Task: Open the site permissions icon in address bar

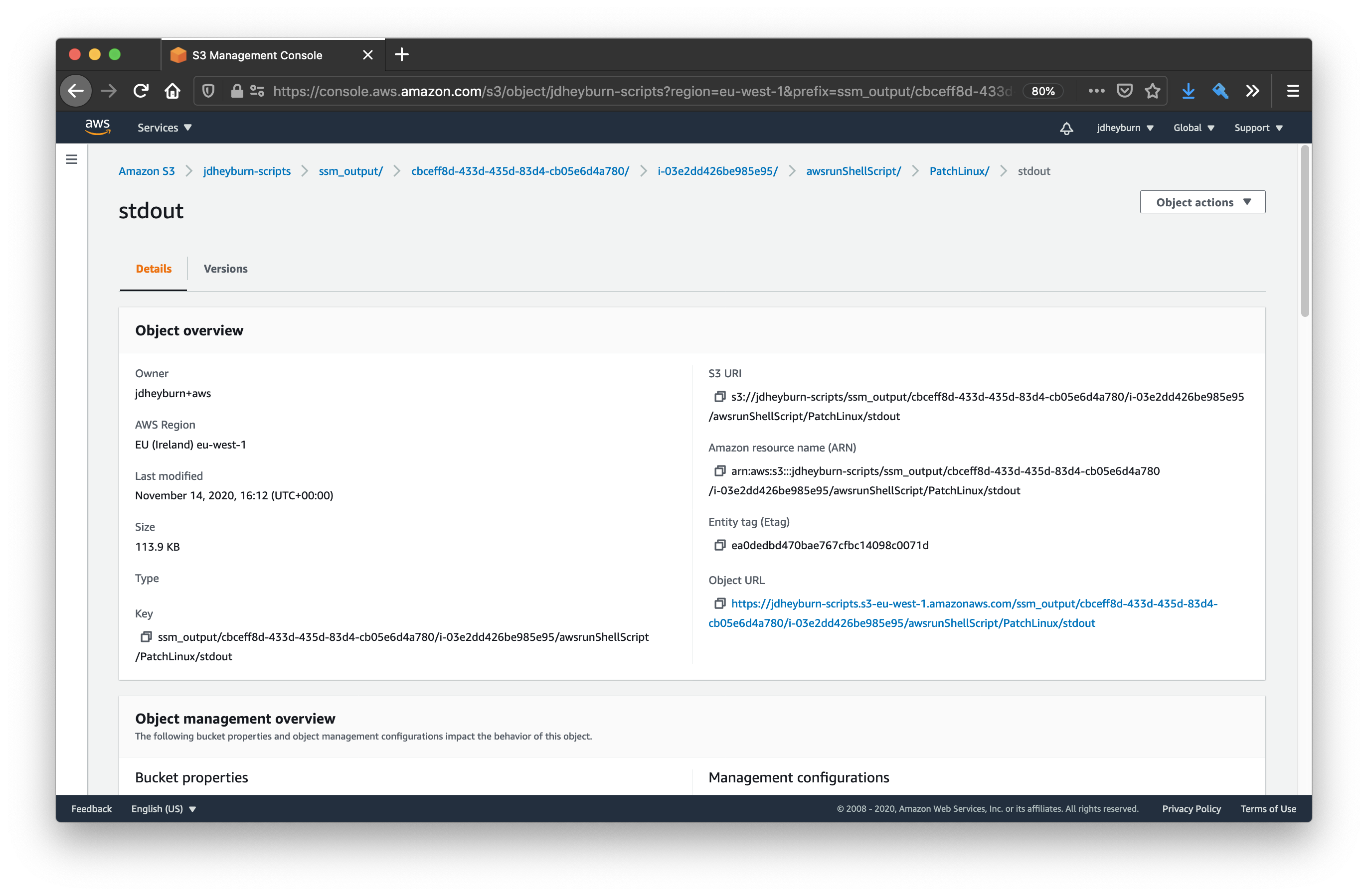Action: pos(258,91)
